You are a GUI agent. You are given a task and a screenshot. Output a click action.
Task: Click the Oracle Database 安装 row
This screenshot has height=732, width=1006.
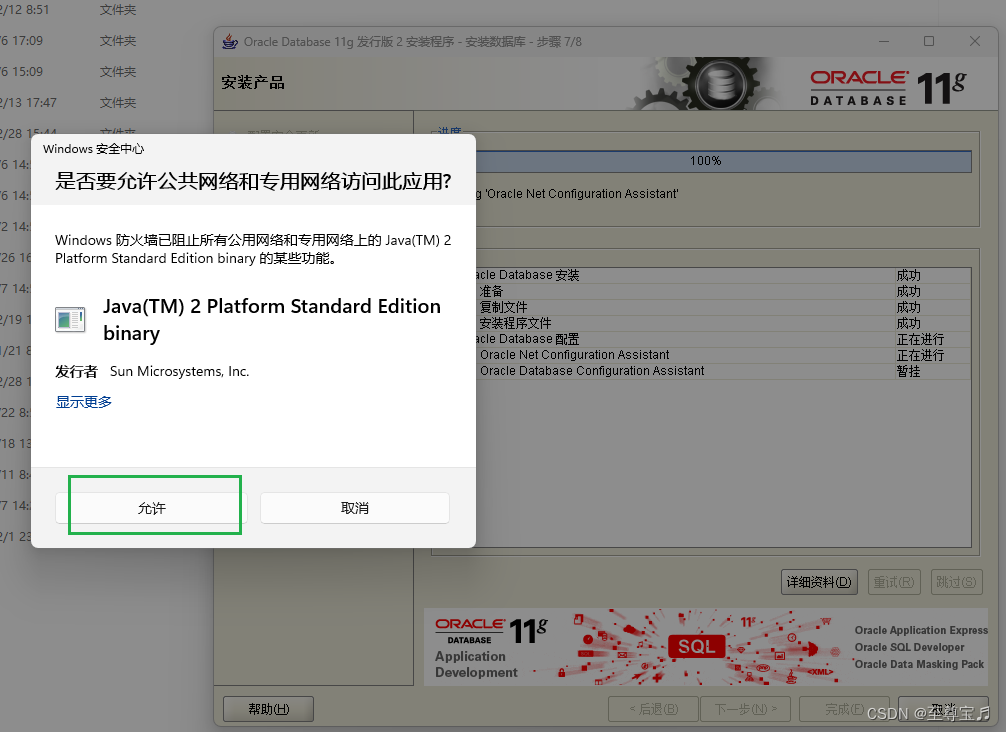coord(722,275)
